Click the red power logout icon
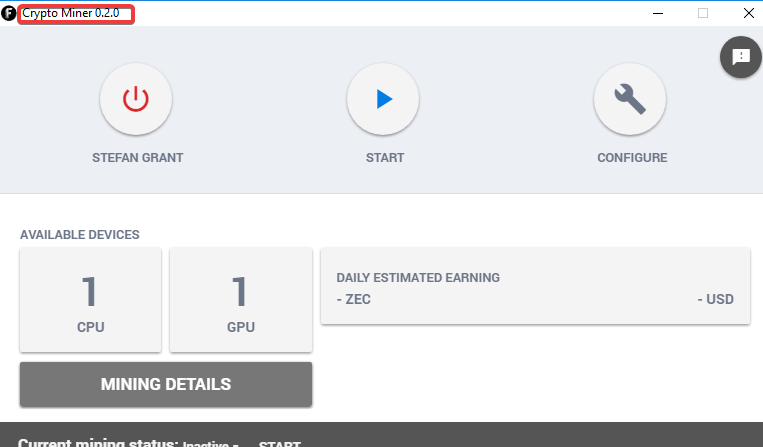 coord(136,99)
